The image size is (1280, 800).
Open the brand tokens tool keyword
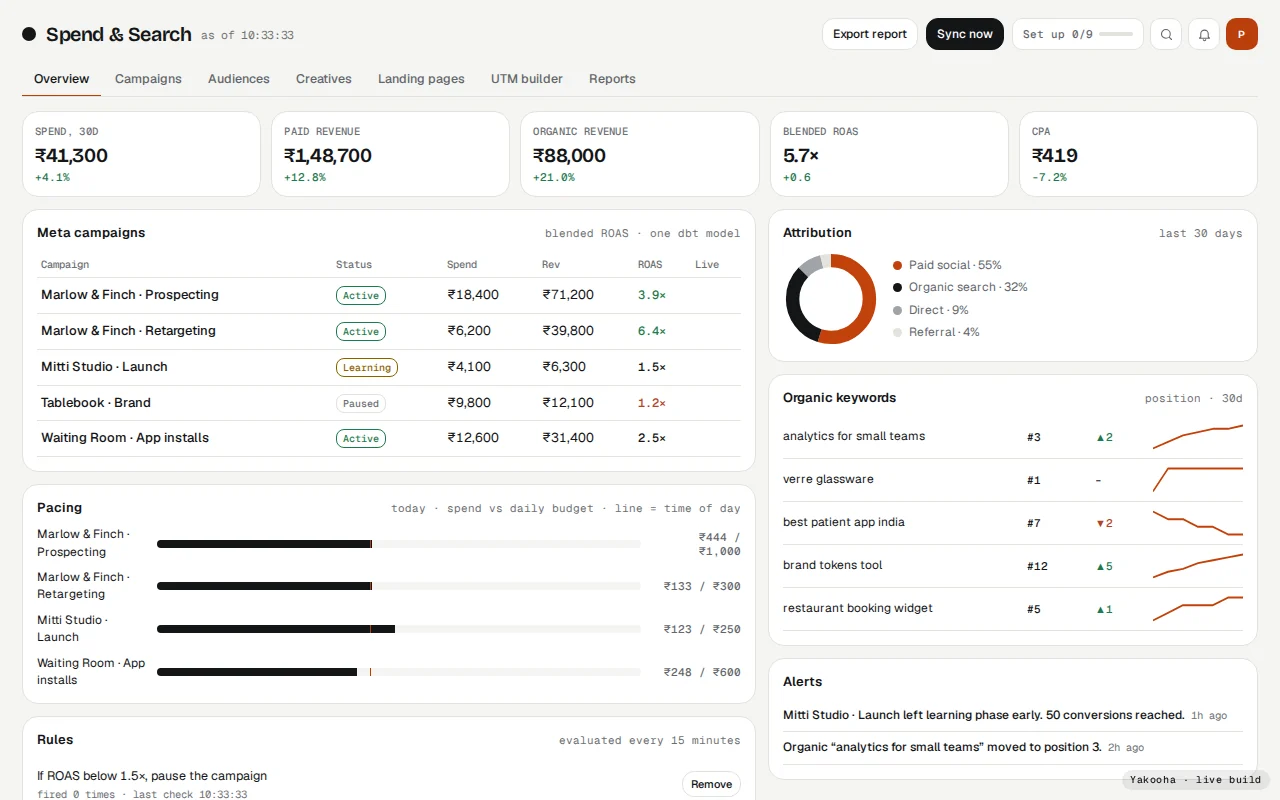click(1013, 566)
